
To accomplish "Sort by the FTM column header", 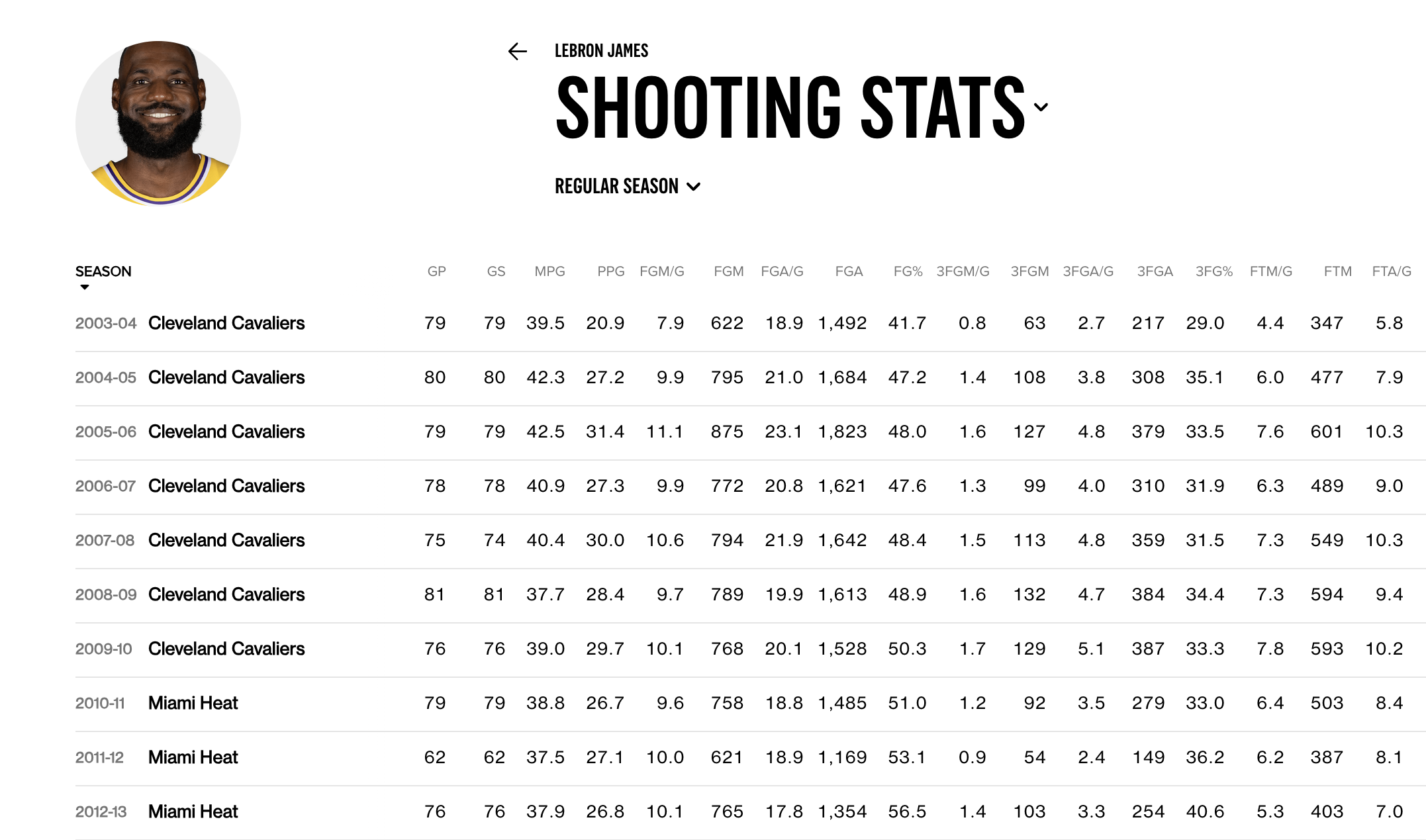I will coord(1337,271).
